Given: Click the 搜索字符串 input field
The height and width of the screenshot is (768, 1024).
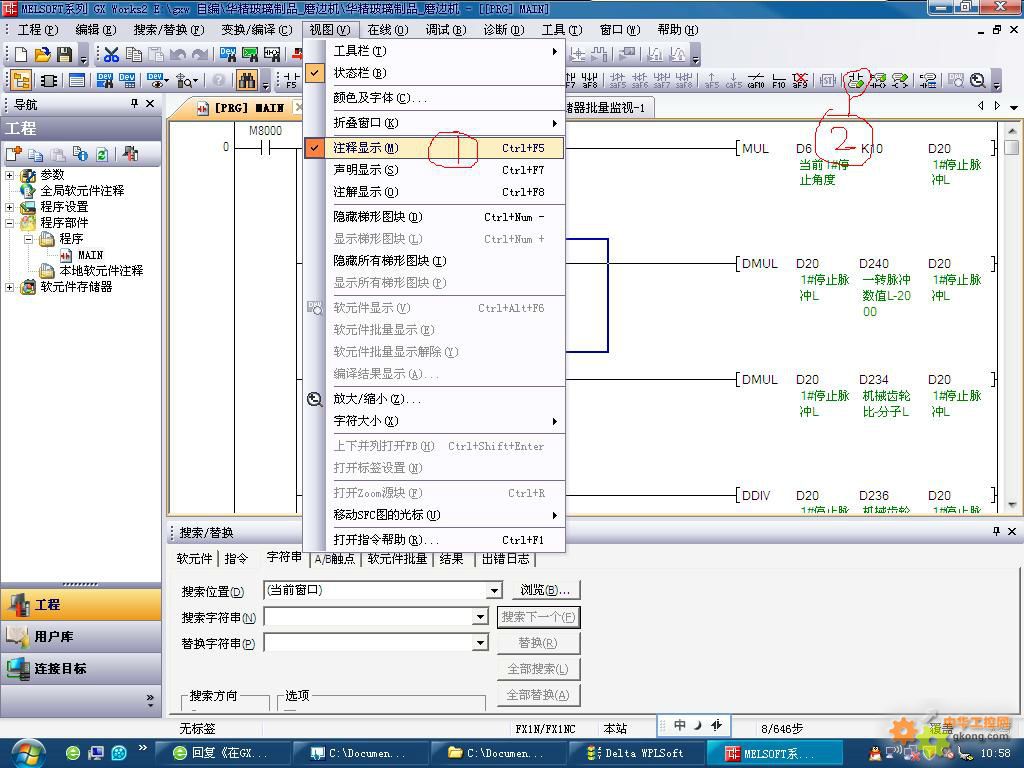Looking at the screenshot, I should (368, 617).
